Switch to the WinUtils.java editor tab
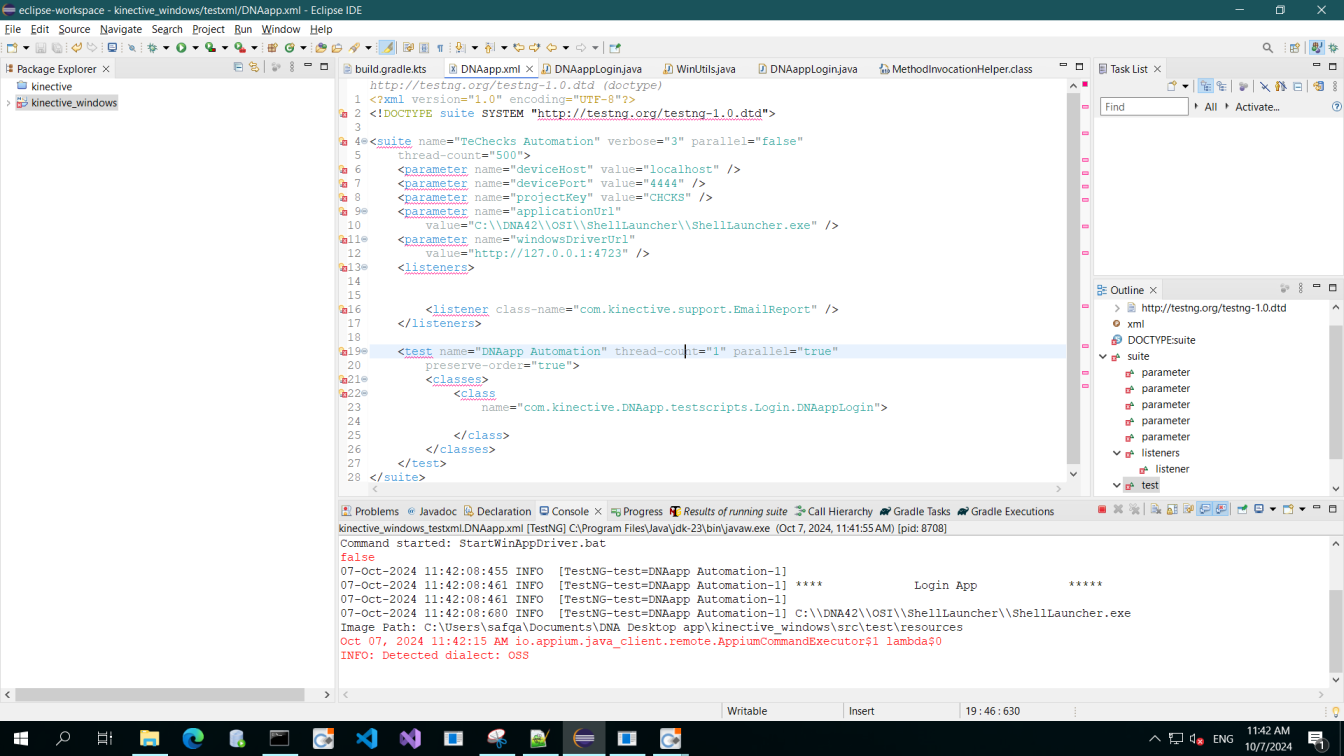Image resolution: width=1344 pixels, height=756 pixels. pyautogui.click(x=705, y=69)
